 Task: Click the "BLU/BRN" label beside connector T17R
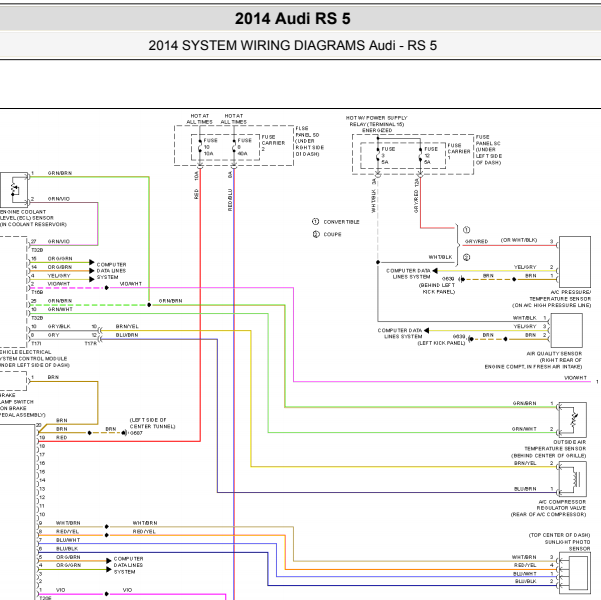click(x=127, y=335)
